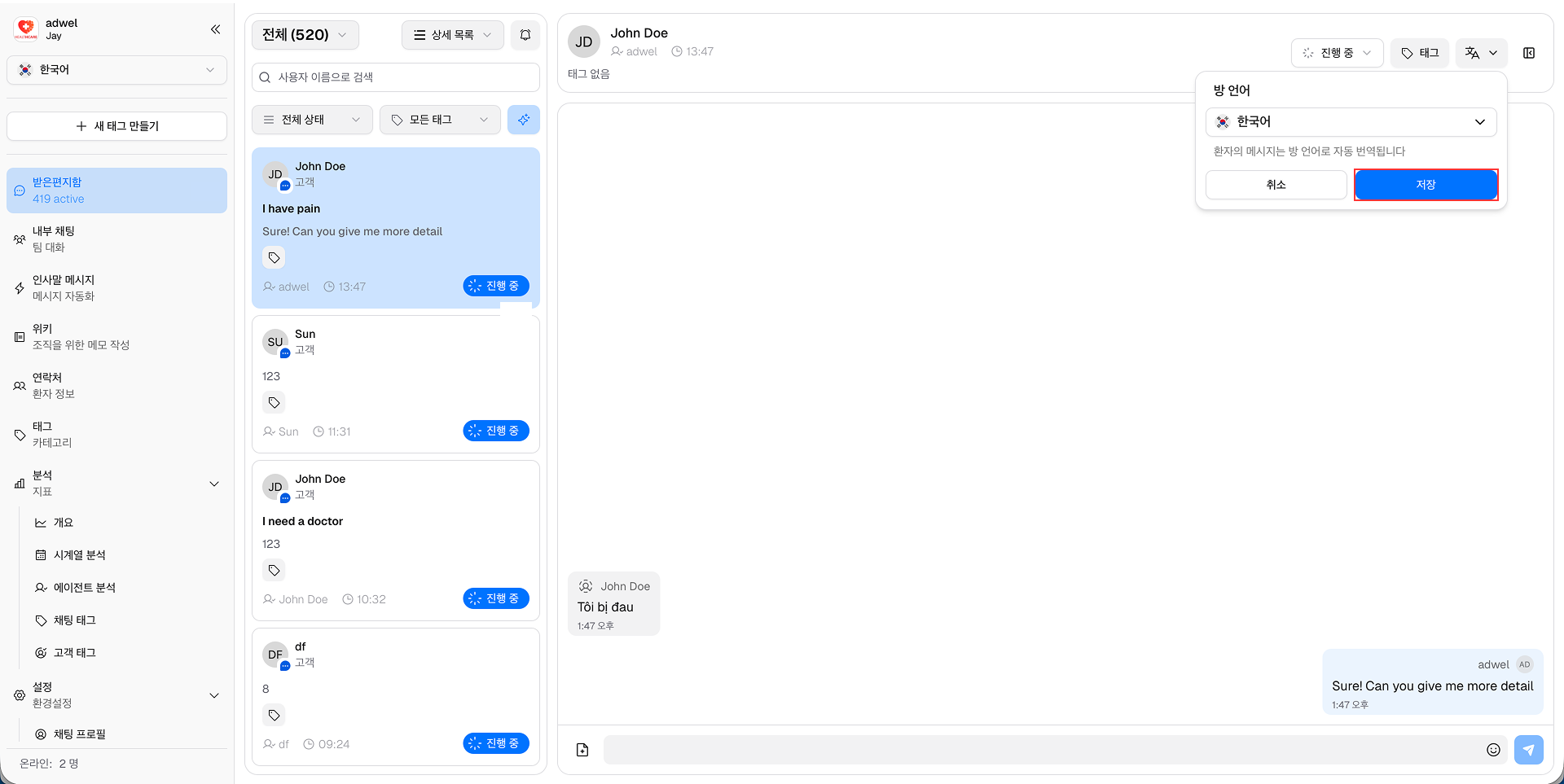
Task: Click the 새 태그 만들기 button
Action: (116, 125)
